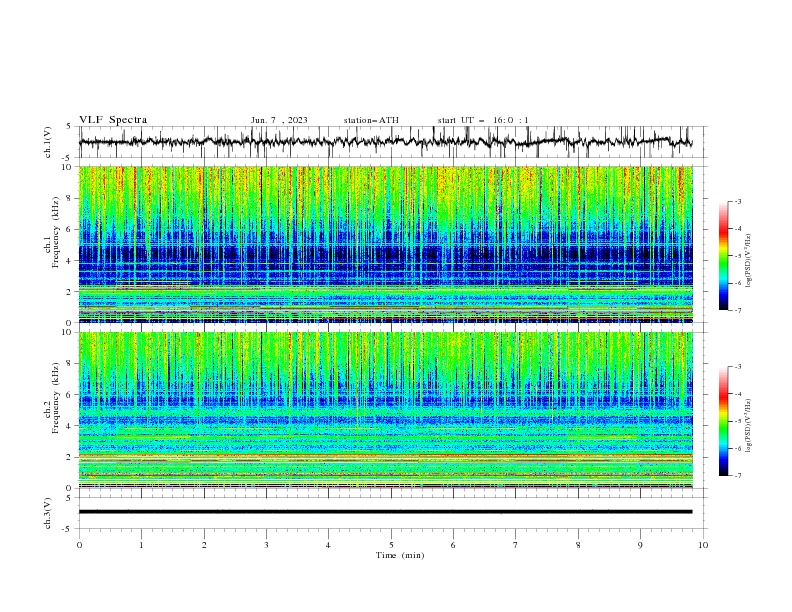Click the "station=ATH" header label
Screen dimensions: 792x612
371,120
